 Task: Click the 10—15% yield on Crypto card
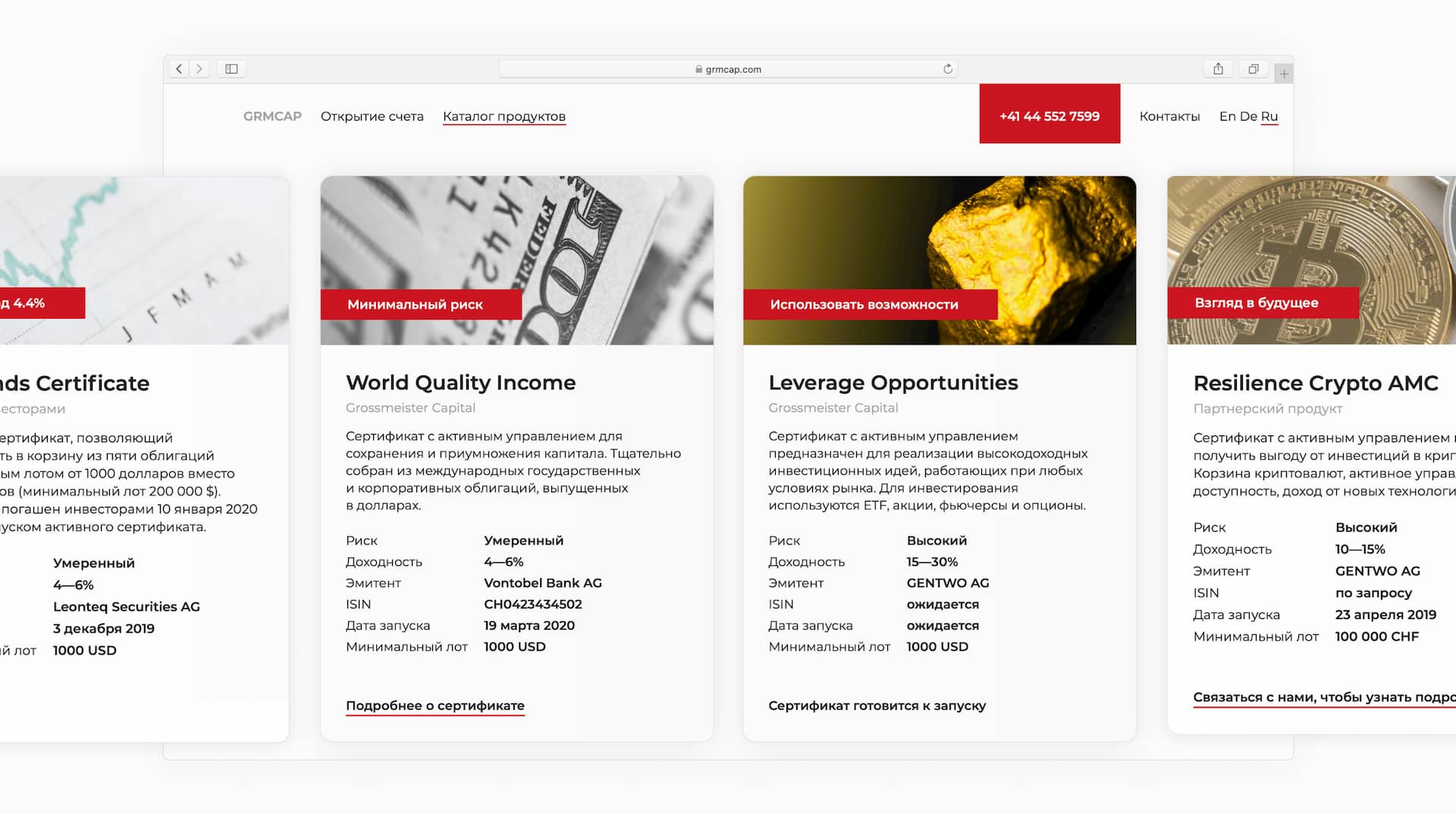tap(1360, 549)
